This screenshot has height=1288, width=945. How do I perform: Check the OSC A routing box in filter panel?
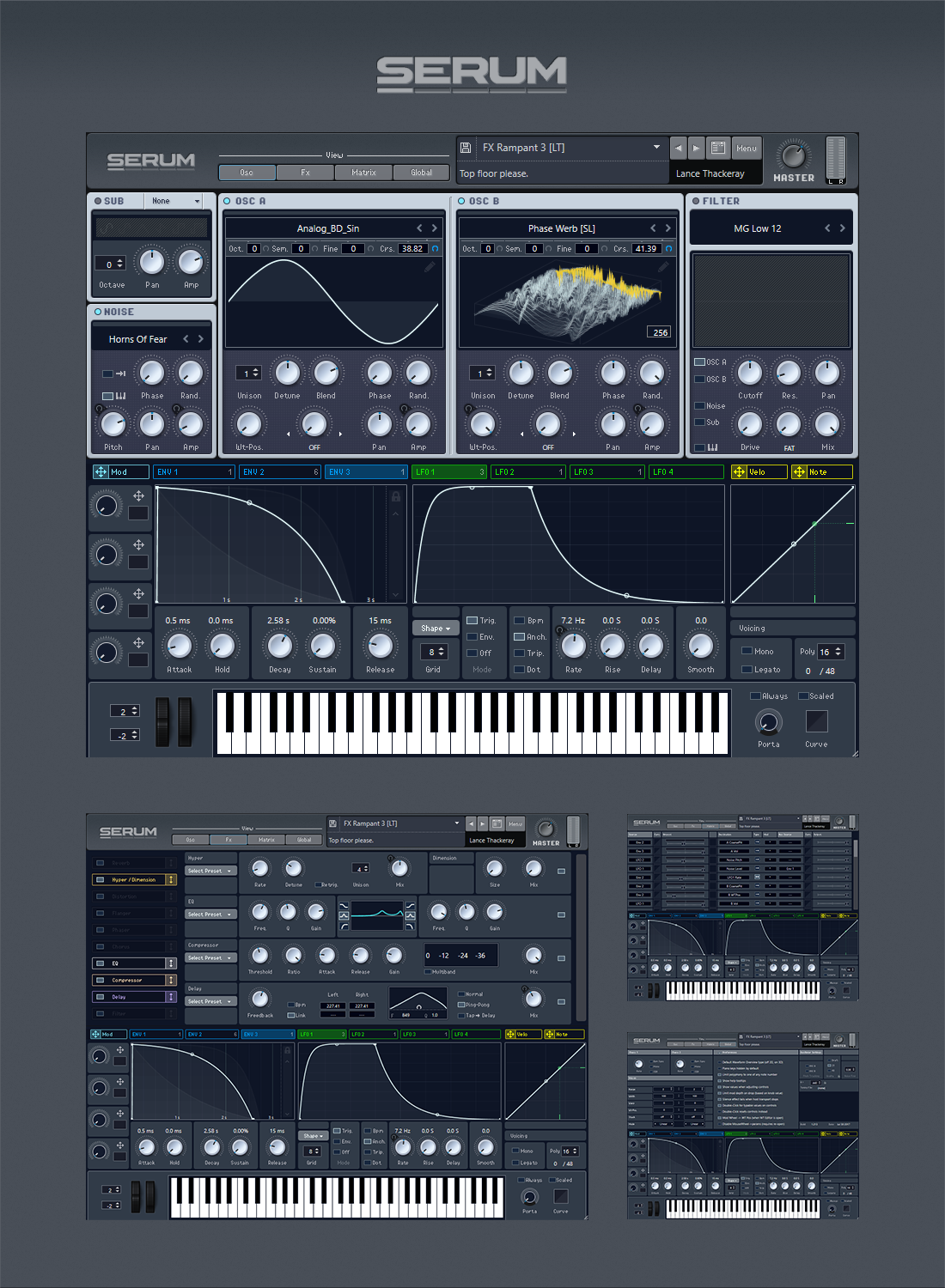click(699, 362)
